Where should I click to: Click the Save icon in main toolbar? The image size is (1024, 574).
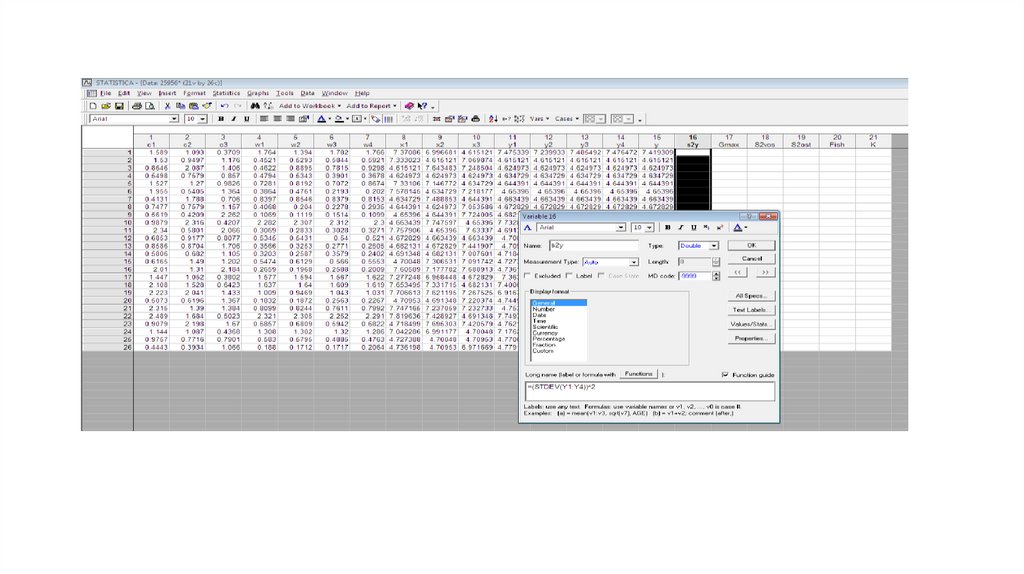pos(118,105)
